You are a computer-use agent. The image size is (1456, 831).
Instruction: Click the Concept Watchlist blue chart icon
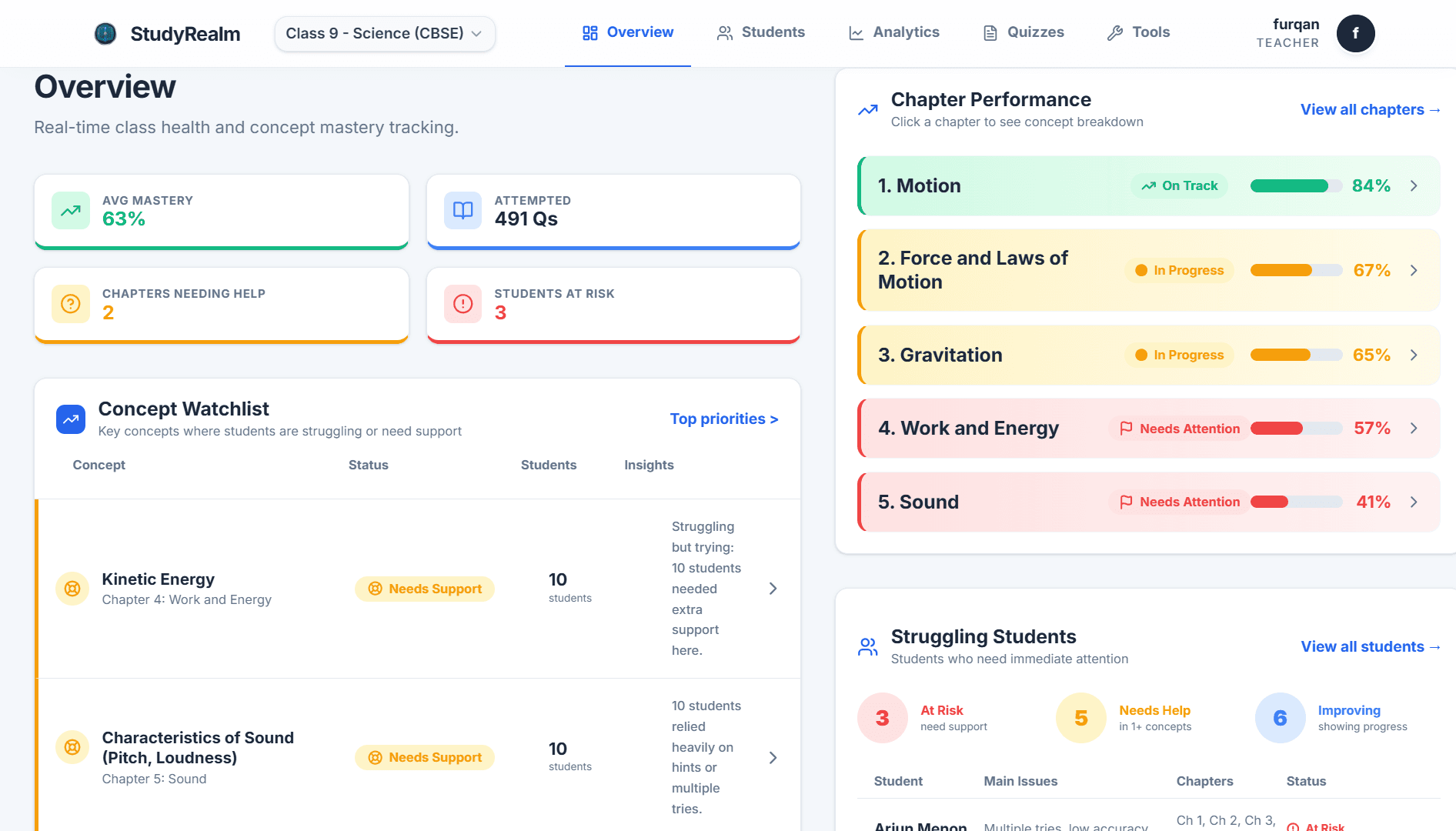71,419
